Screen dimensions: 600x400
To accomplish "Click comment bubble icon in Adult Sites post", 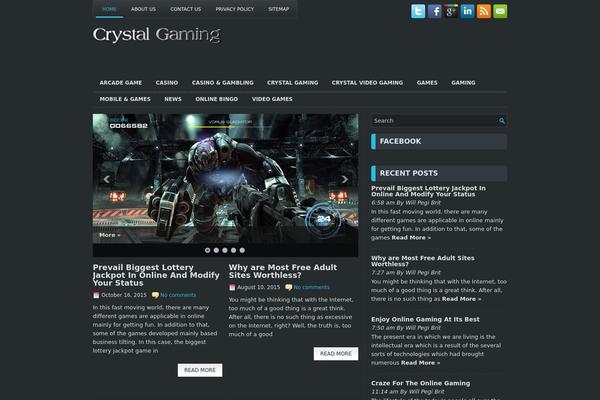I will pos(288,287).
